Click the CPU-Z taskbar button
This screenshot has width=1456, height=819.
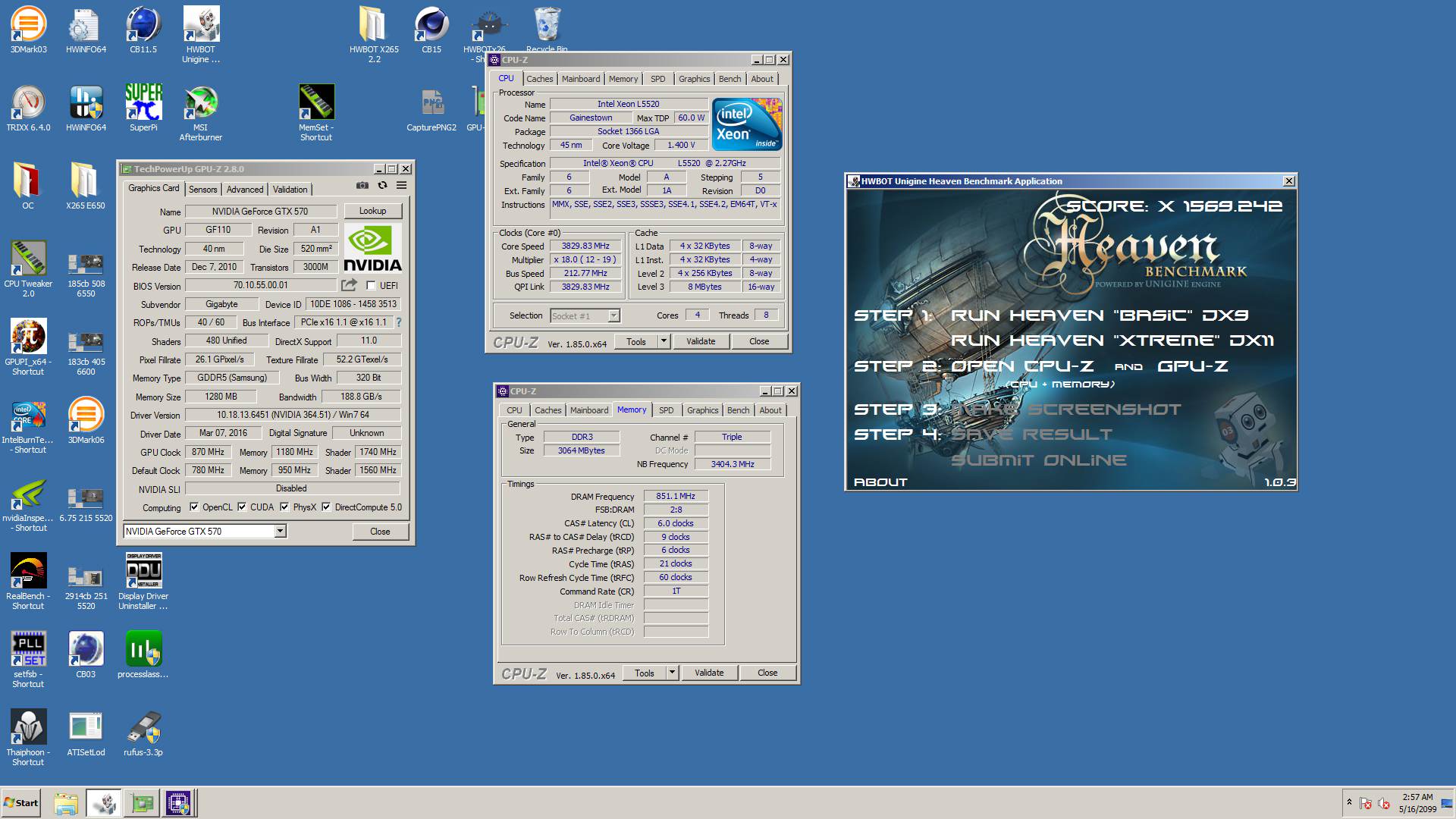click(178, 803)
